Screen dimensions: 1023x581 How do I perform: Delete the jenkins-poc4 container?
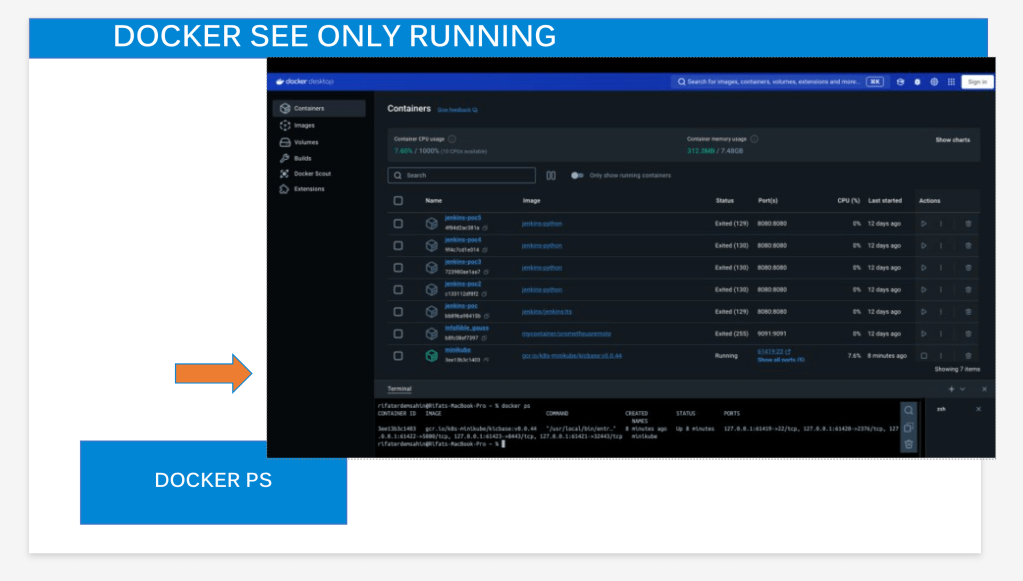tap(968, 246)
